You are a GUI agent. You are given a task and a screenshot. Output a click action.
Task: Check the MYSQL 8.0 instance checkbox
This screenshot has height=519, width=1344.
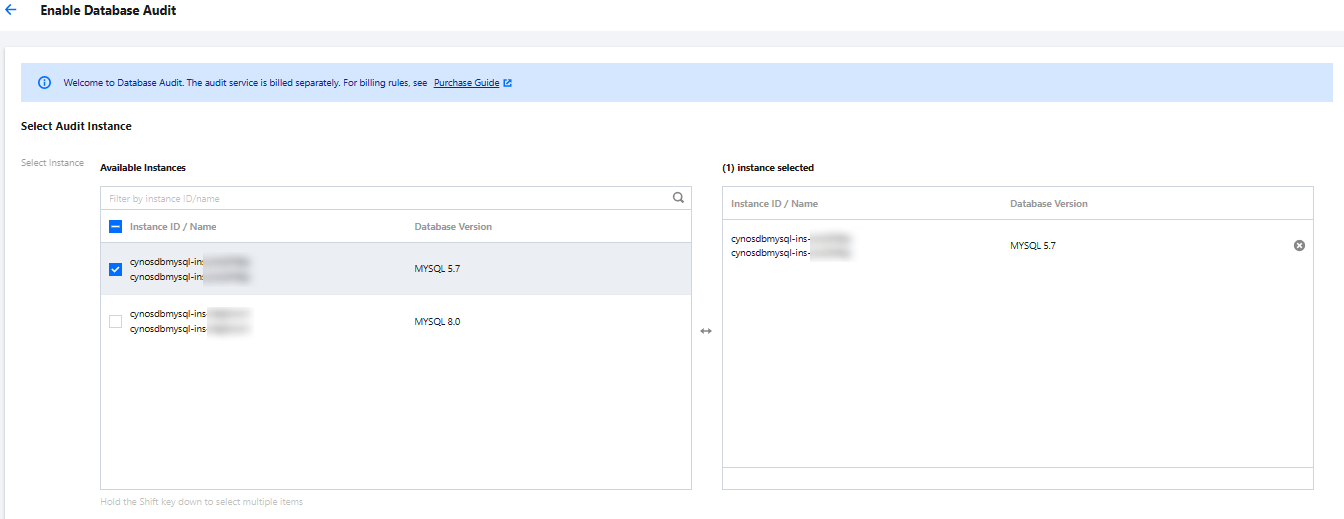[x=115, y=321]
